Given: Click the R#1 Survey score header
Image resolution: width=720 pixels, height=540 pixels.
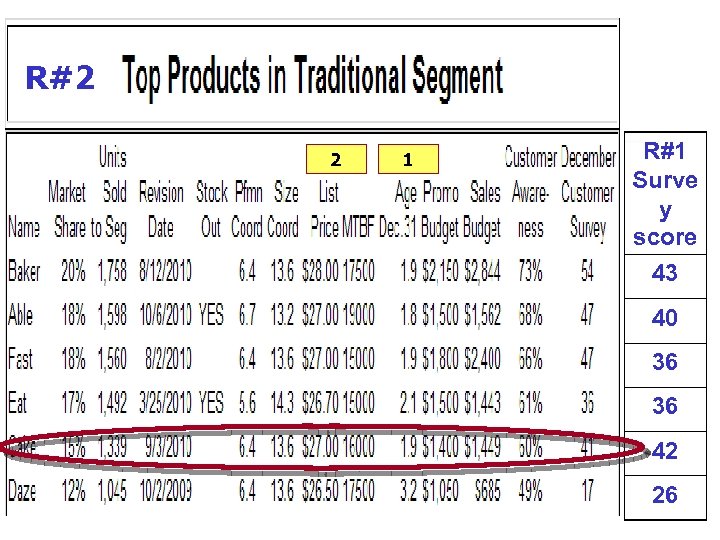Looking at the screenshot, I should point(665,193).
